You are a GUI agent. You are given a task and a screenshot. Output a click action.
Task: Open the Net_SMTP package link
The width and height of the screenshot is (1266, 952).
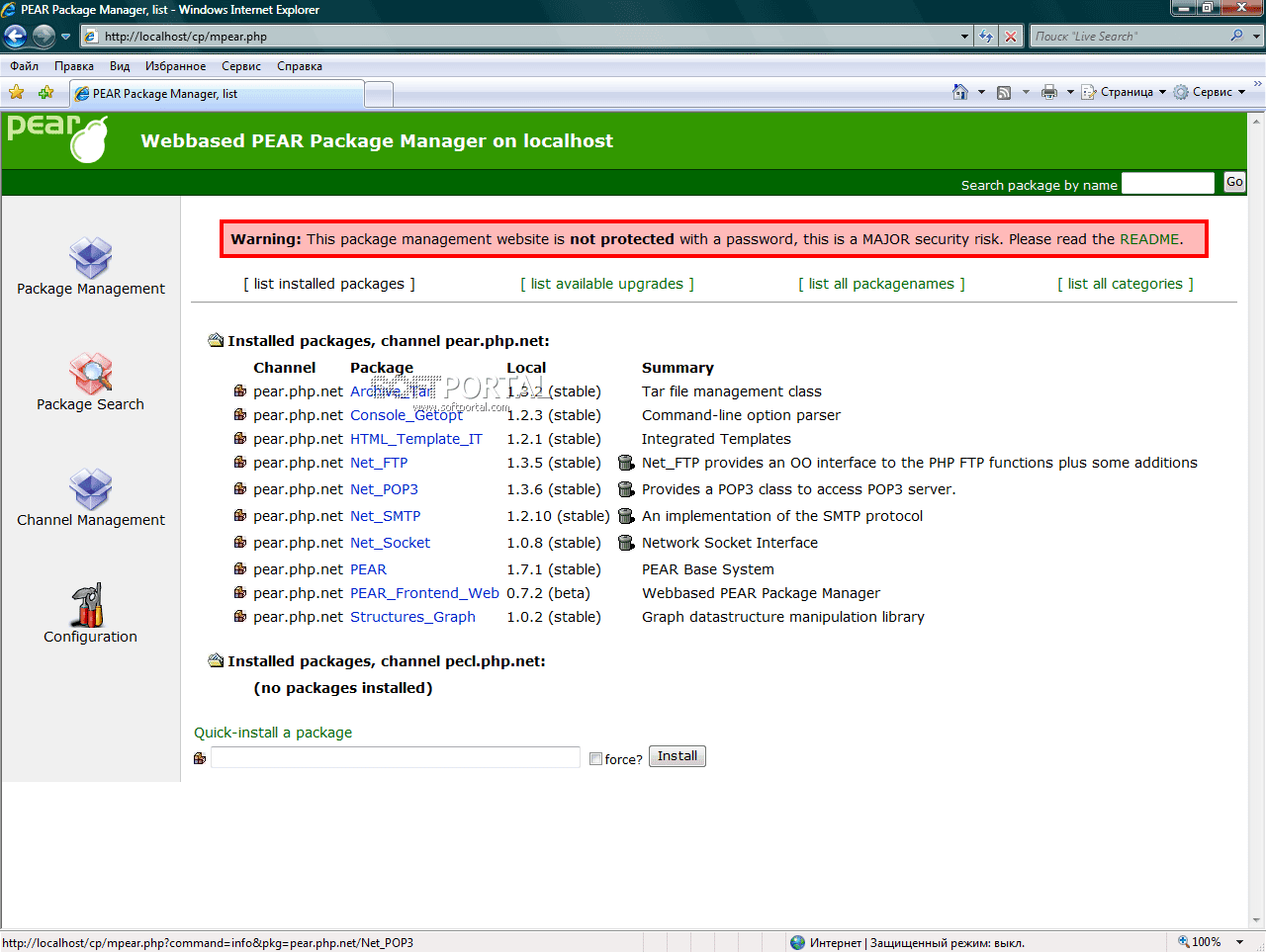click(386, 516)
